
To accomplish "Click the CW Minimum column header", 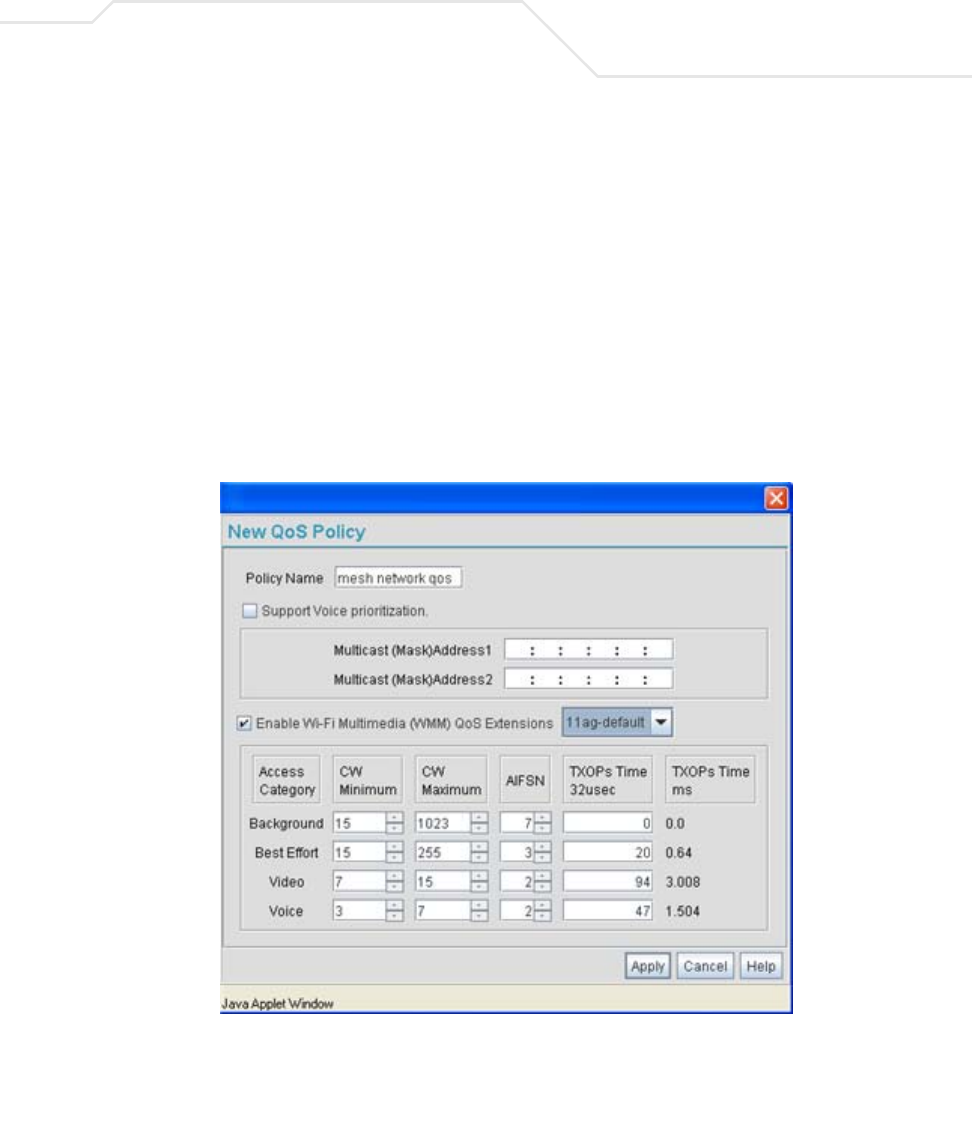I will 367,780.
